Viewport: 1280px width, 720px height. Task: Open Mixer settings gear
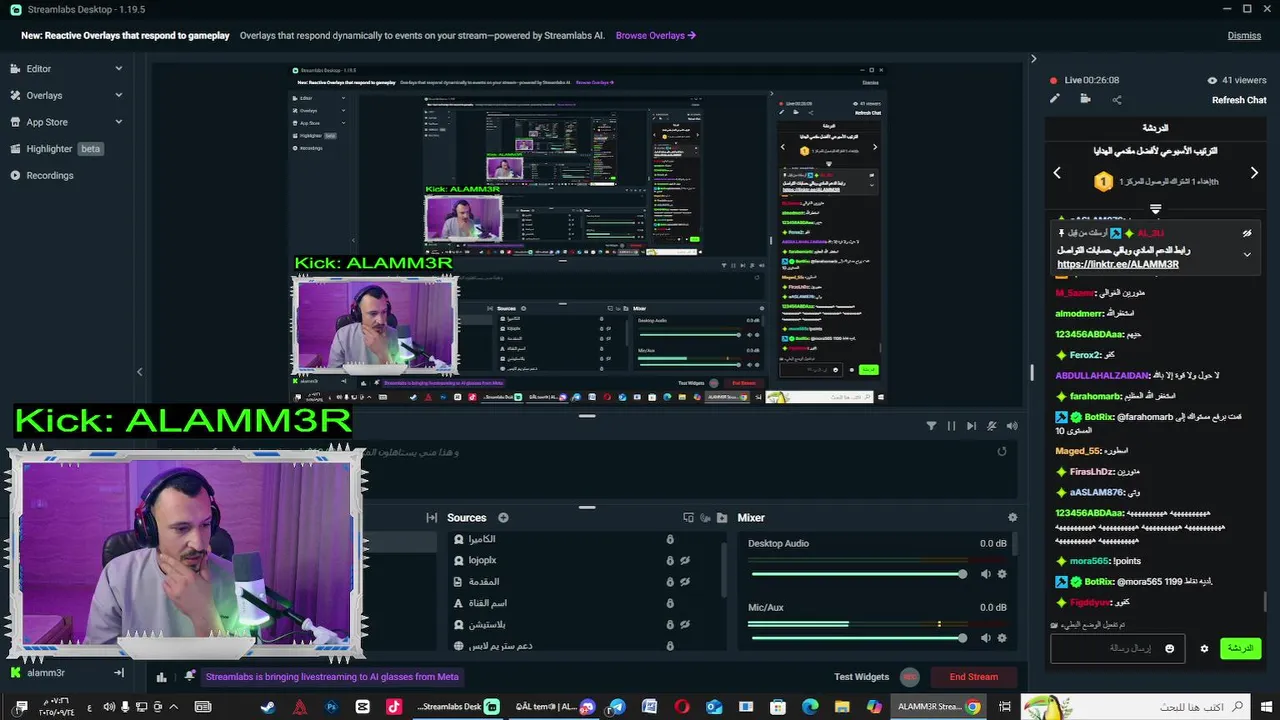pyautogui.click(x=1012, y=517)
